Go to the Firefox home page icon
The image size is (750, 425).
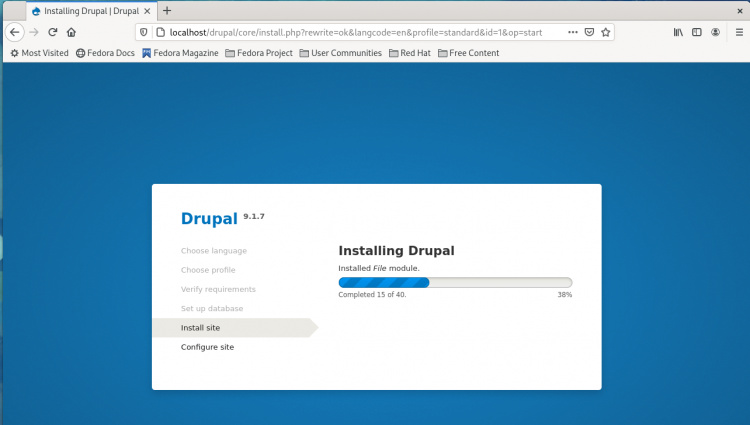[71, 32]
